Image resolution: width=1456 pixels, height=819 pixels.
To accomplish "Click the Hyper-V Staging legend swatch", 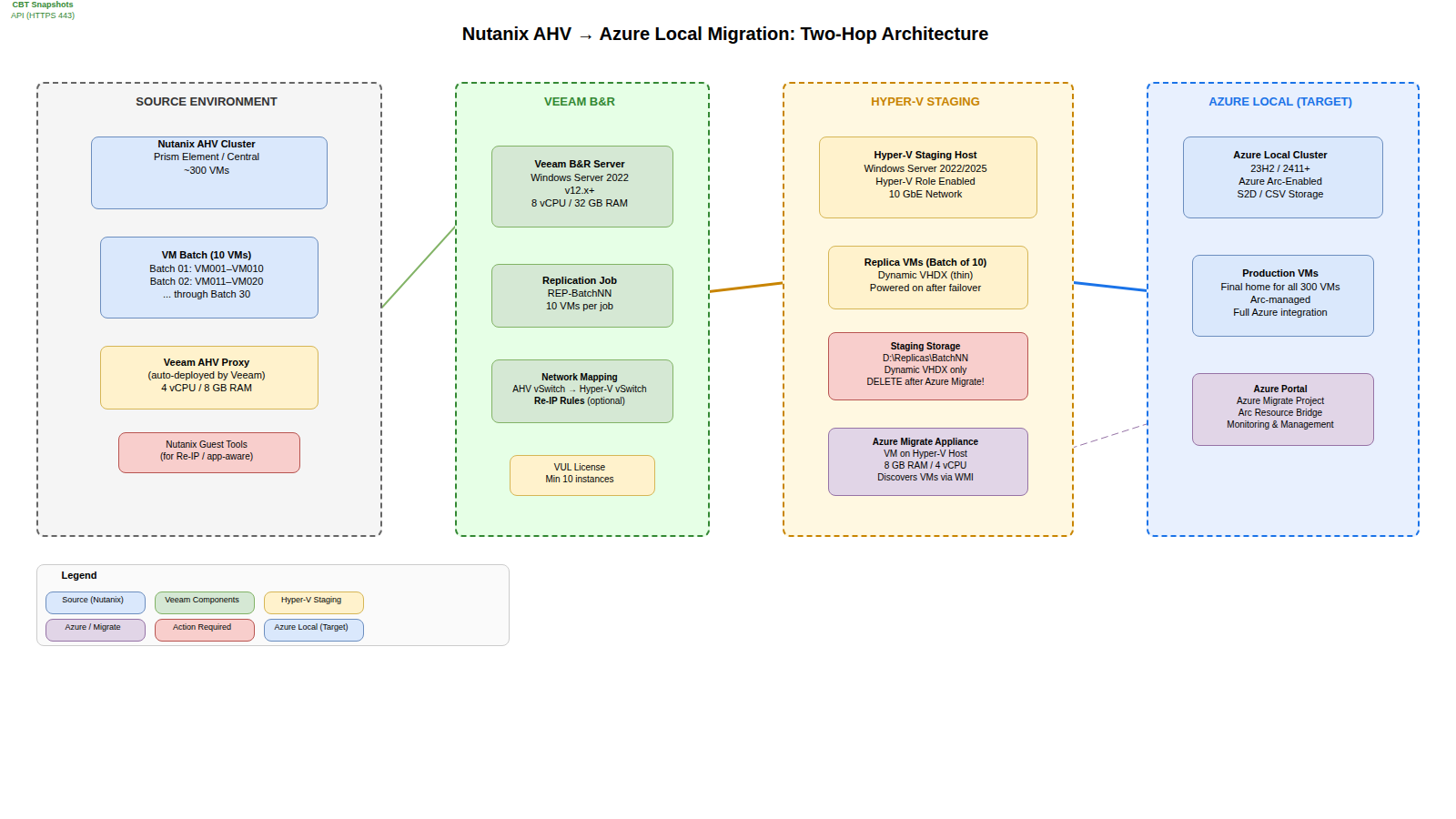I will click(x=314, y=602).
